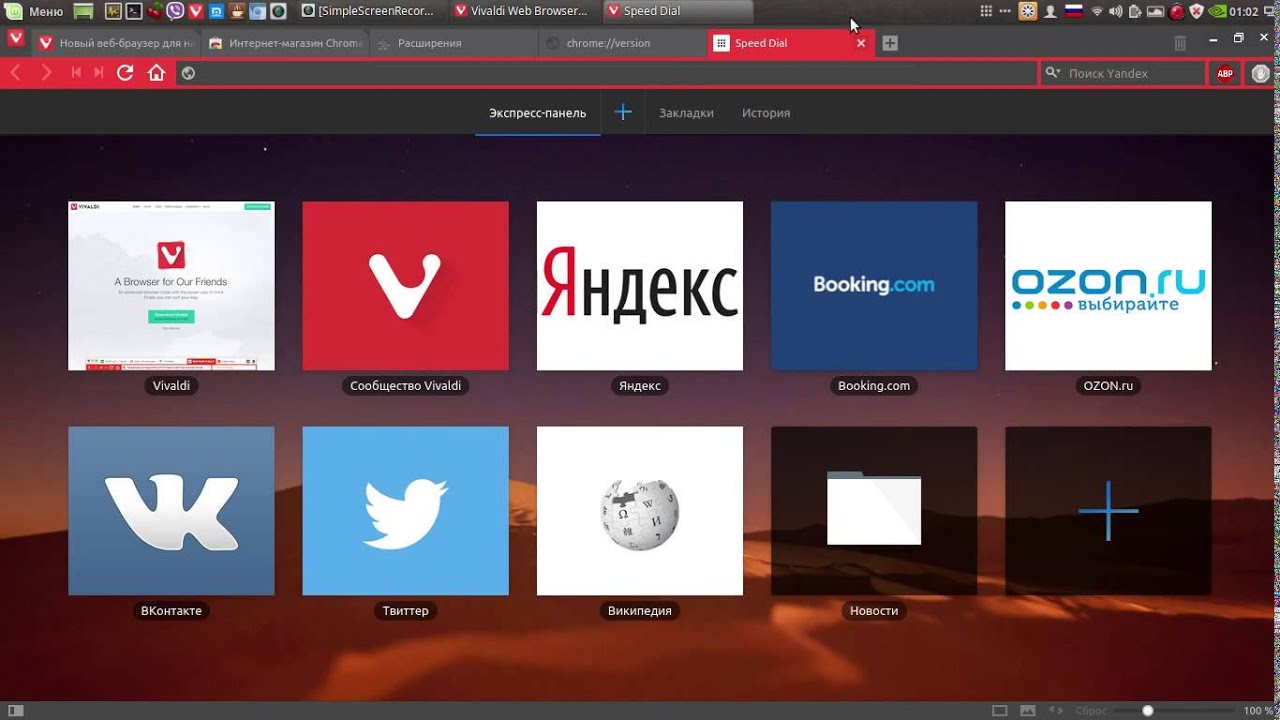Screen dimensions: 1280x720
Task: Close the Speed Dial tab
Action: tap(861, 43)
